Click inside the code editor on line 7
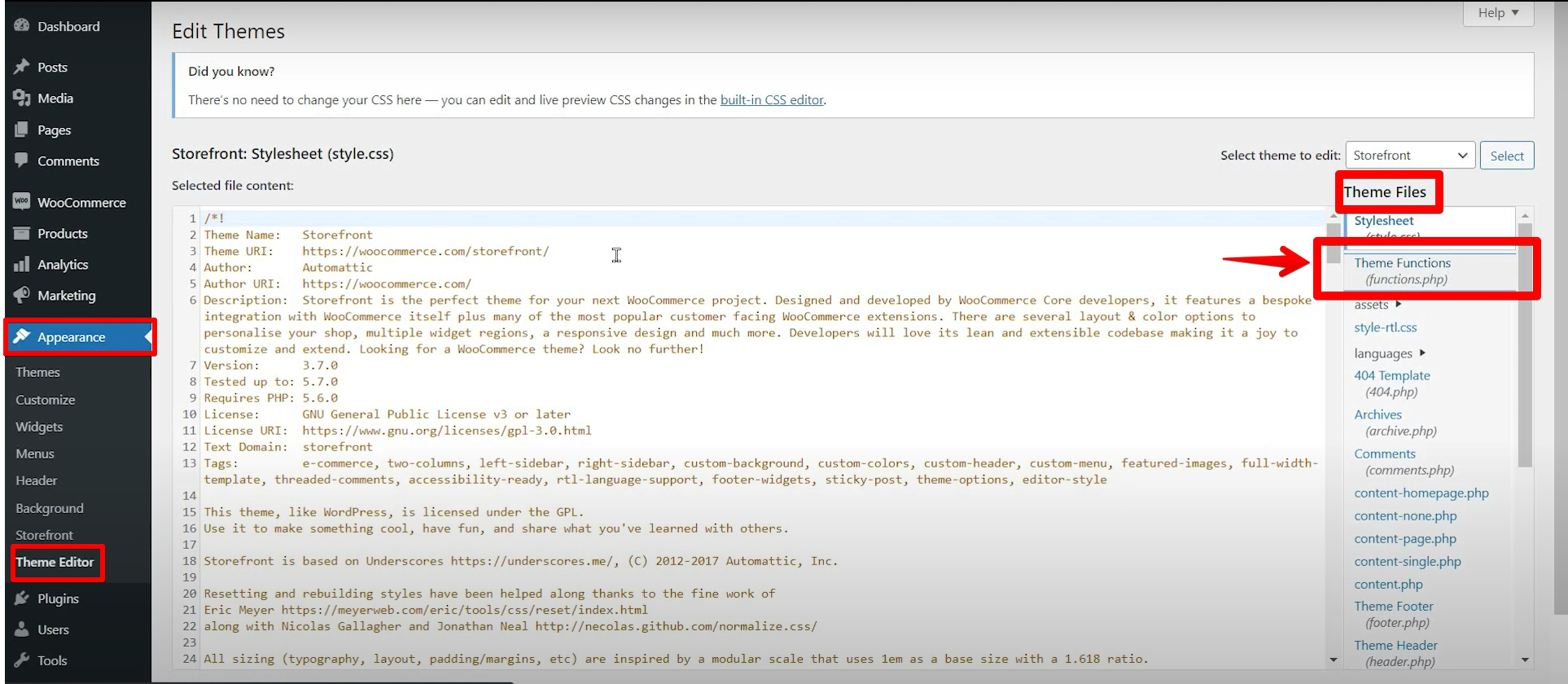1568x684 pixels. pyautogui.click(x=570, y=366)
